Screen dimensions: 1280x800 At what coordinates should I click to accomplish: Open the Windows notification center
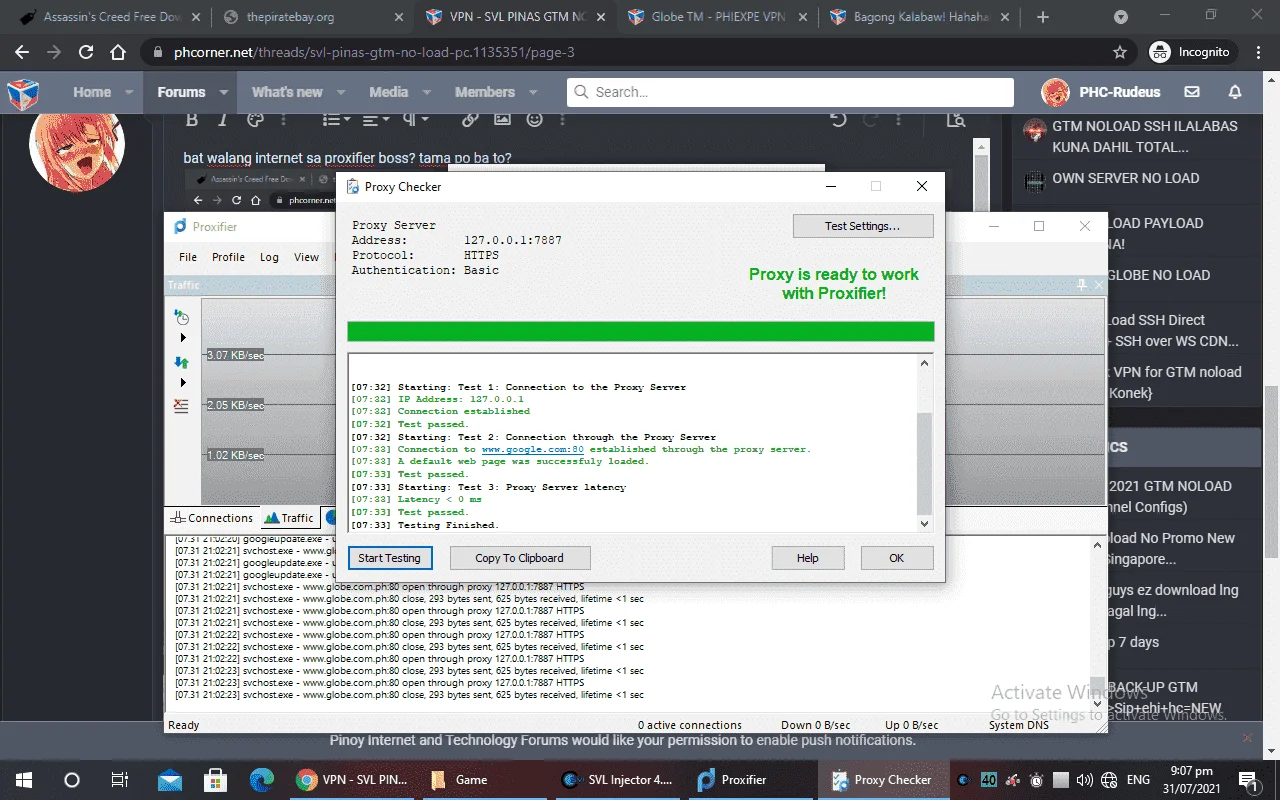1247,780
